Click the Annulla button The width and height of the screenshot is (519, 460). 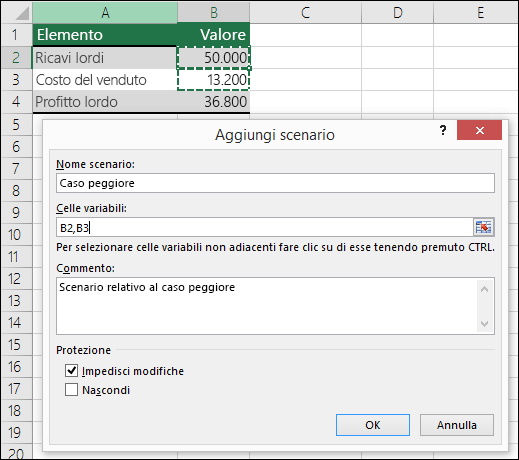coord(457,425)
